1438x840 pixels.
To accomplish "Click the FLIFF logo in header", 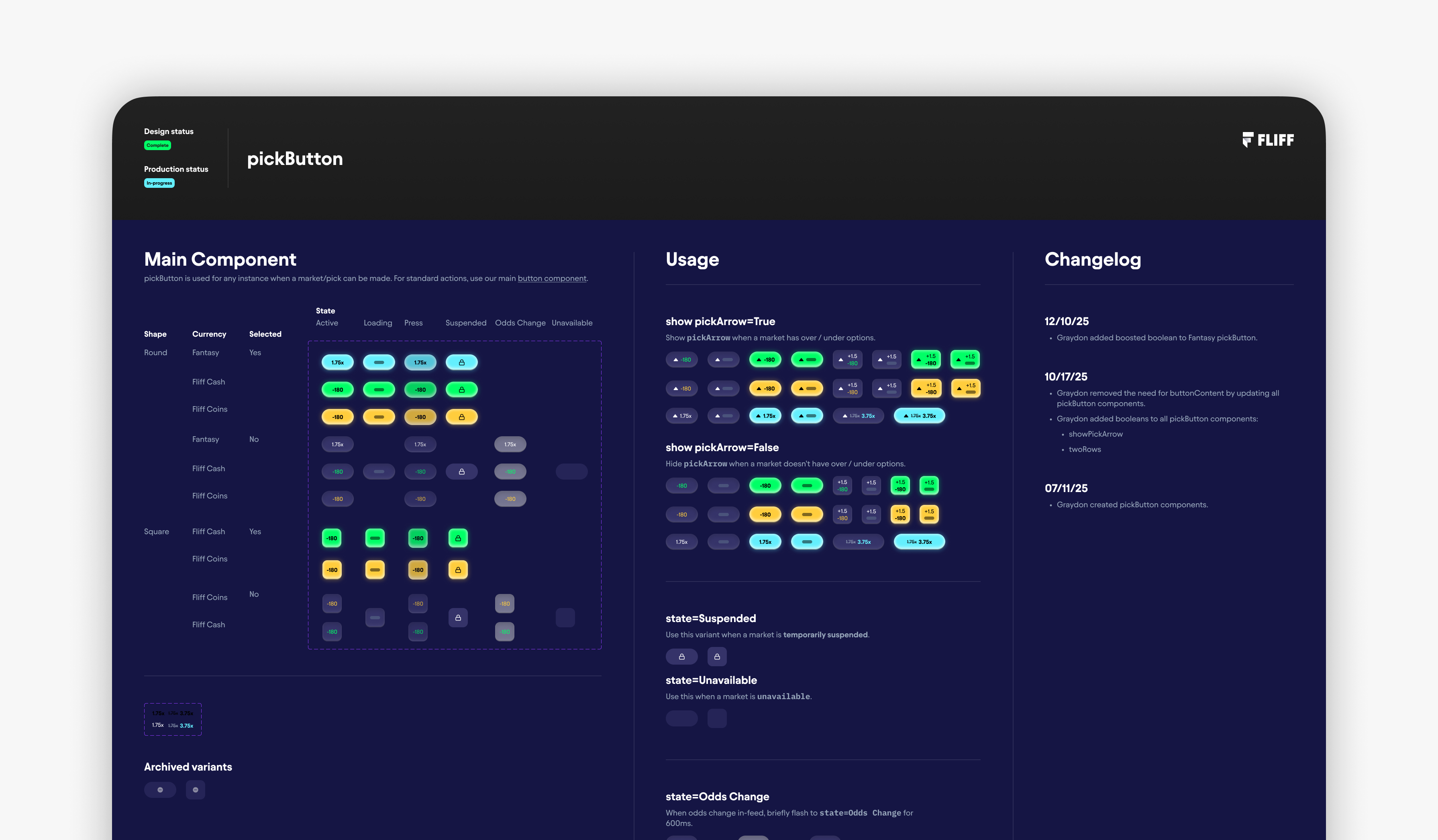I will pos(1268,140).
